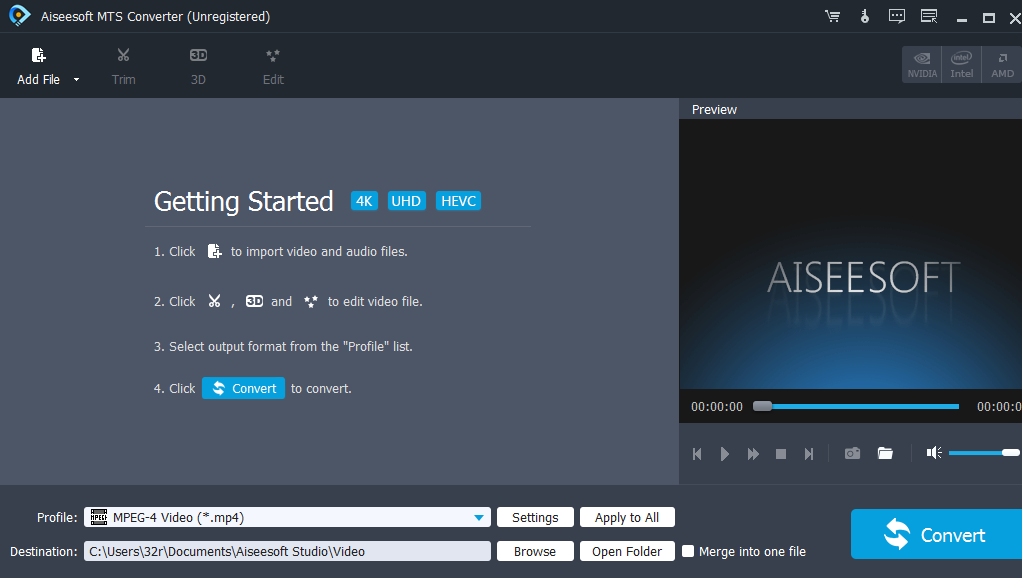Enable Merge into one file checkbox
Image resolution: width=1022 pixels, height=578 pixels.
[x=688, y=551]
